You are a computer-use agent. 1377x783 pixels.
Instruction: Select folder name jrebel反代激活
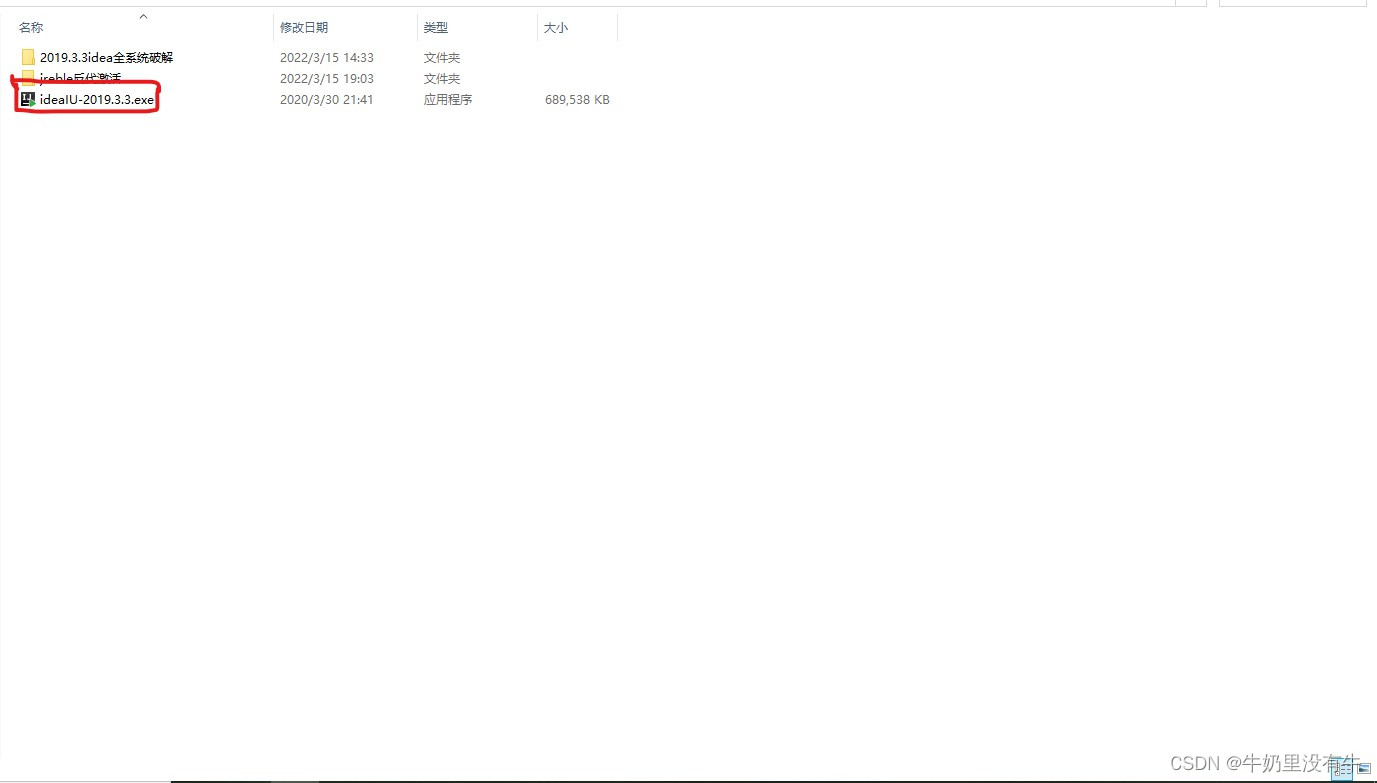pos(80,78)
